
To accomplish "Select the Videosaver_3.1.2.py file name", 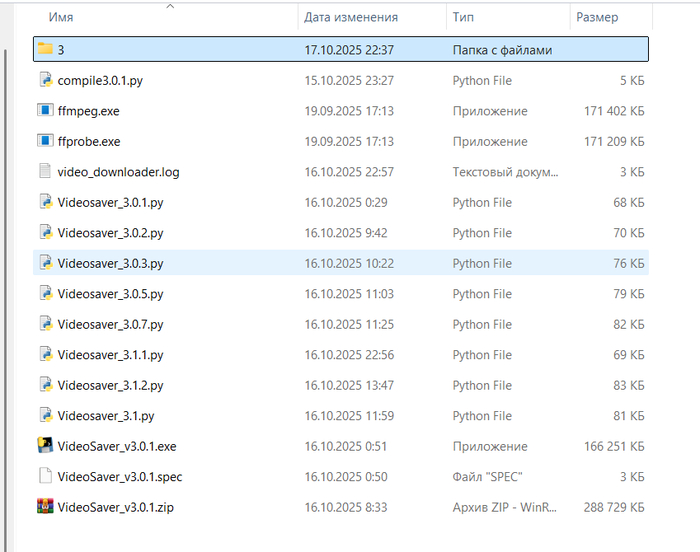I will point(110,386).
